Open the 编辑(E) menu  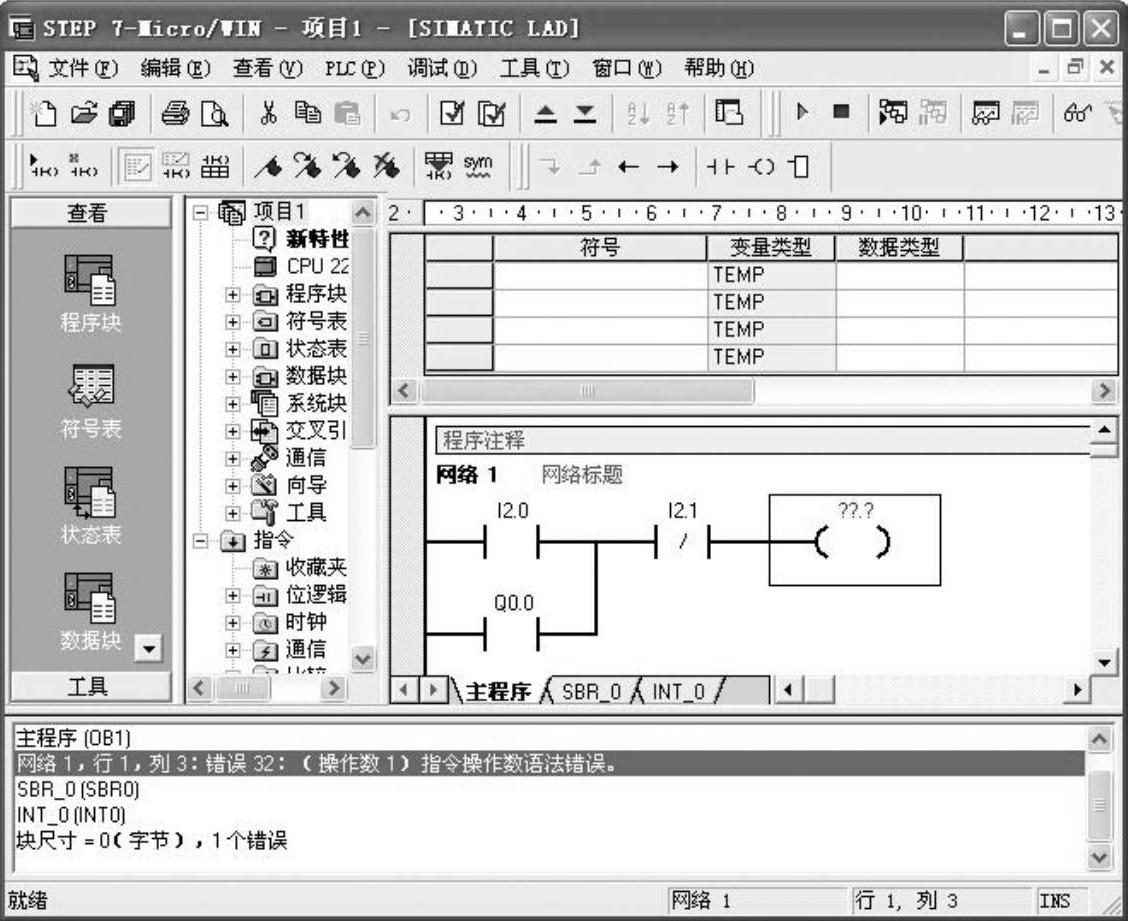(x=175, y=68)
